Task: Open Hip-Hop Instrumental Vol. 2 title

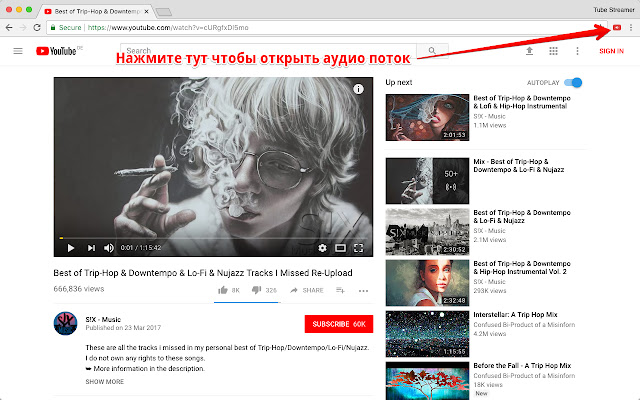Action: (522, 268)
